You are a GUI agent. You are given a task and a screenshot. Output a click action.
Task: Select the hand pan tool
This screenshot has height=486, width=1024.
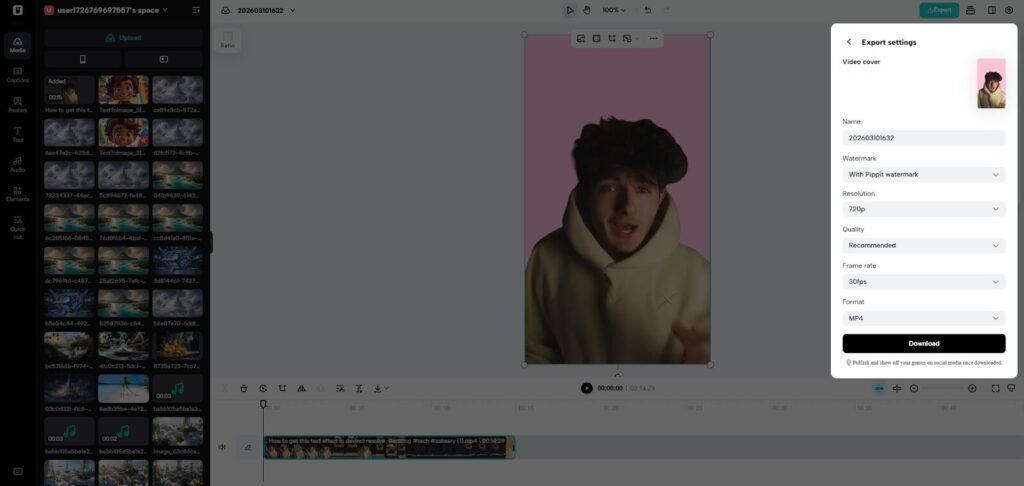[x=587, y=10]
